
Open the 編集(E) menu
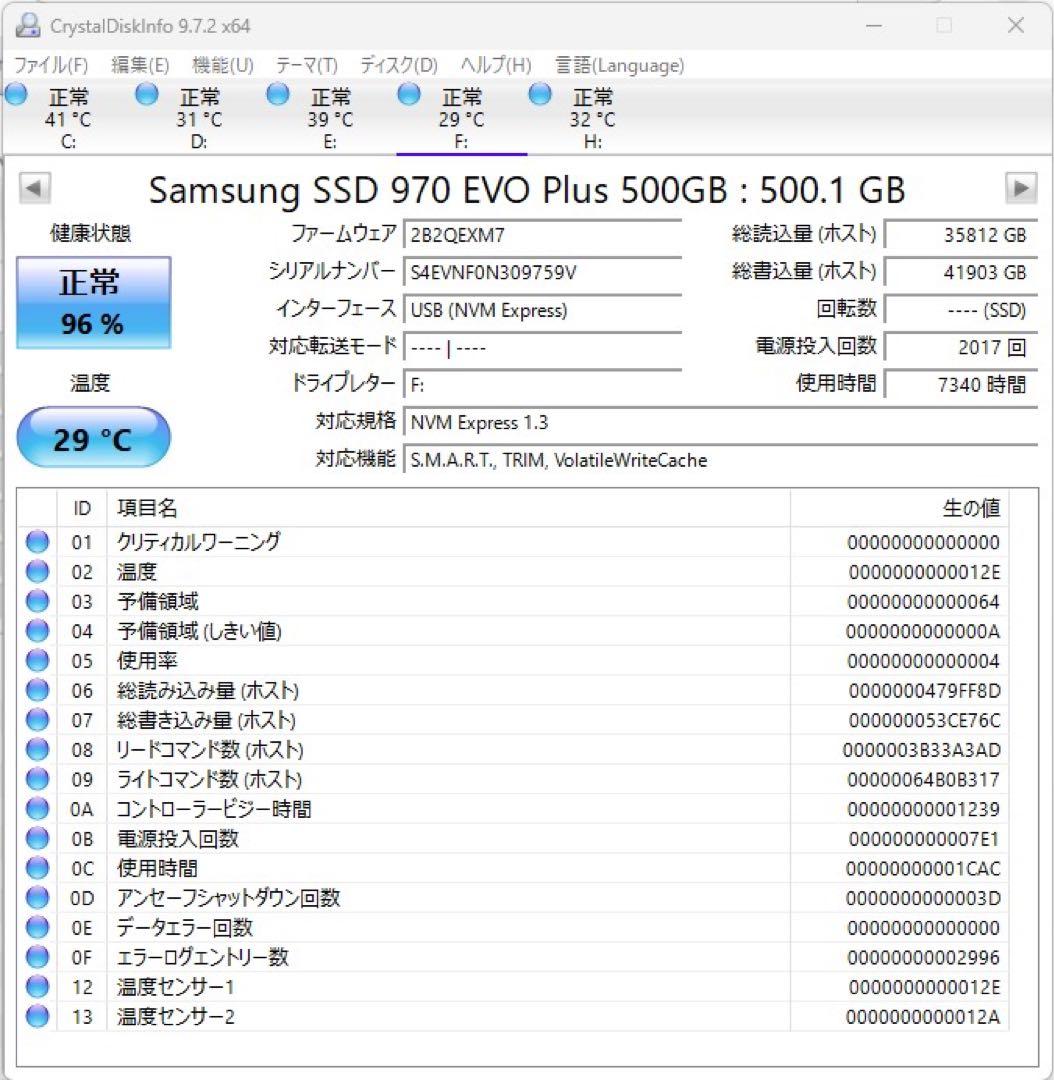point(140,65)
